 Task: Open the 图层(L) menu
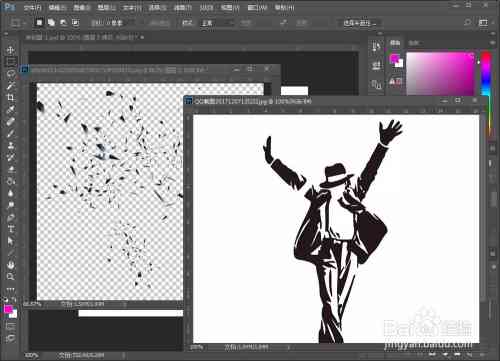click(x=106, y=7)
